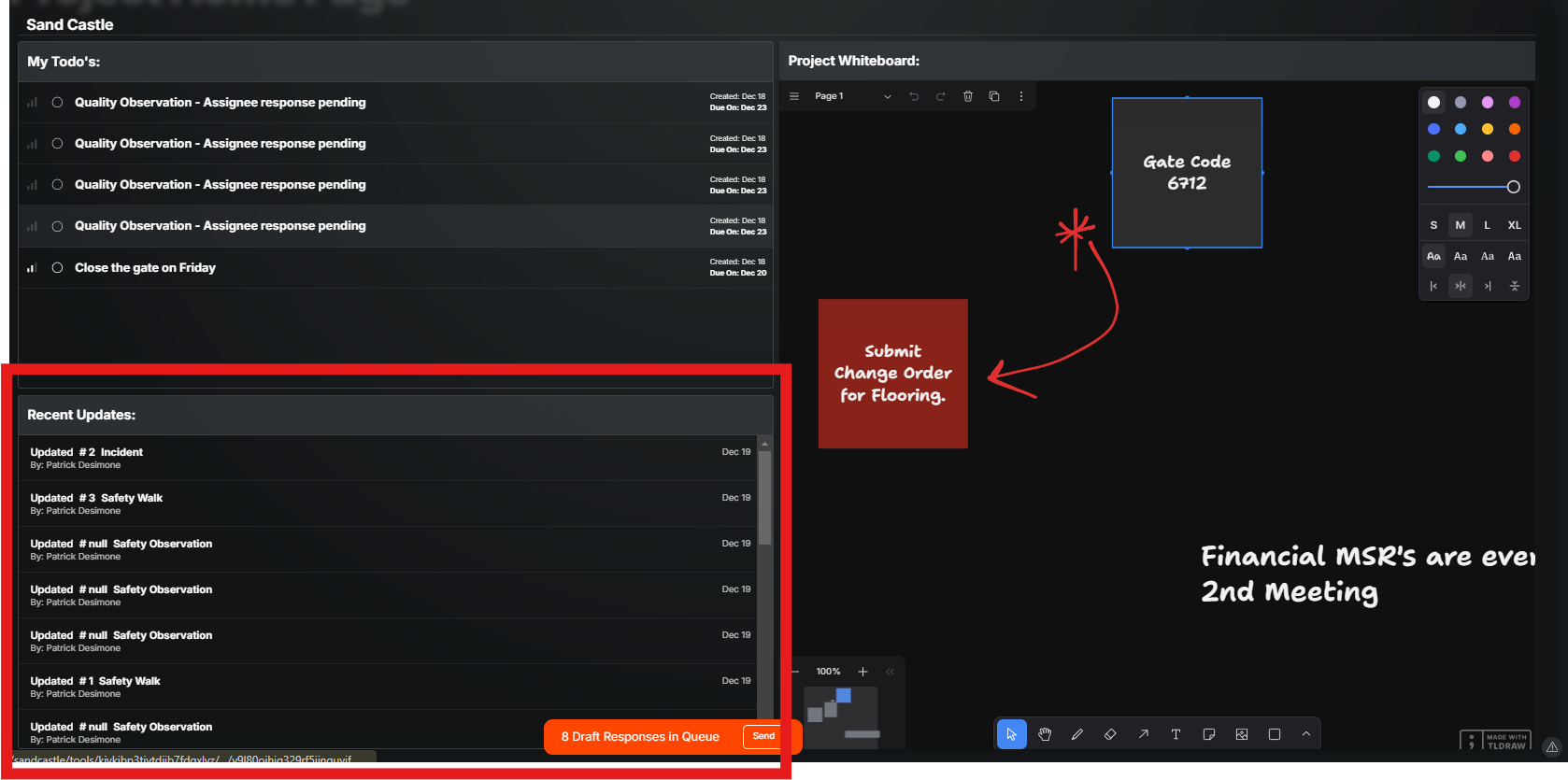This screenshot has height=780, width=1568.
Task: Open the three-dot more options menu
Action: (1020, 96)
